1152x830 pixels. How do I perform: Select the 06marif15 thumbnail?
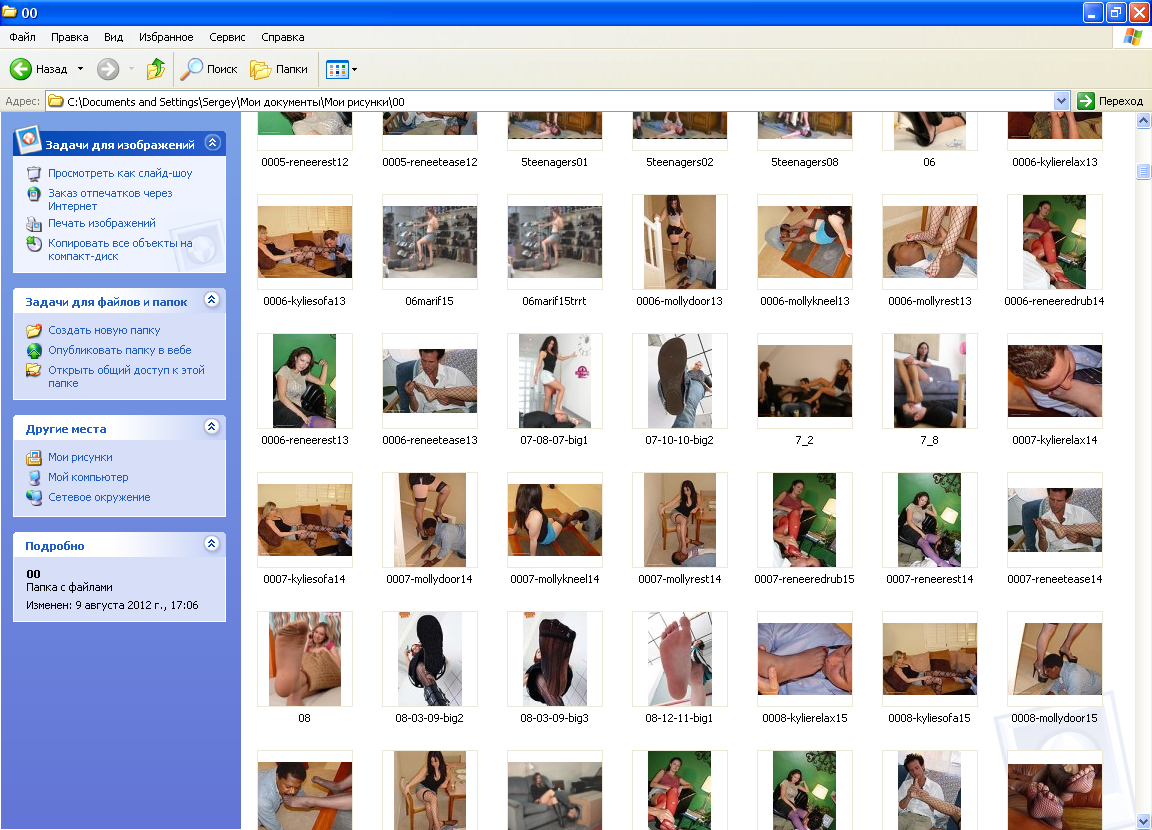pos(430,242)
